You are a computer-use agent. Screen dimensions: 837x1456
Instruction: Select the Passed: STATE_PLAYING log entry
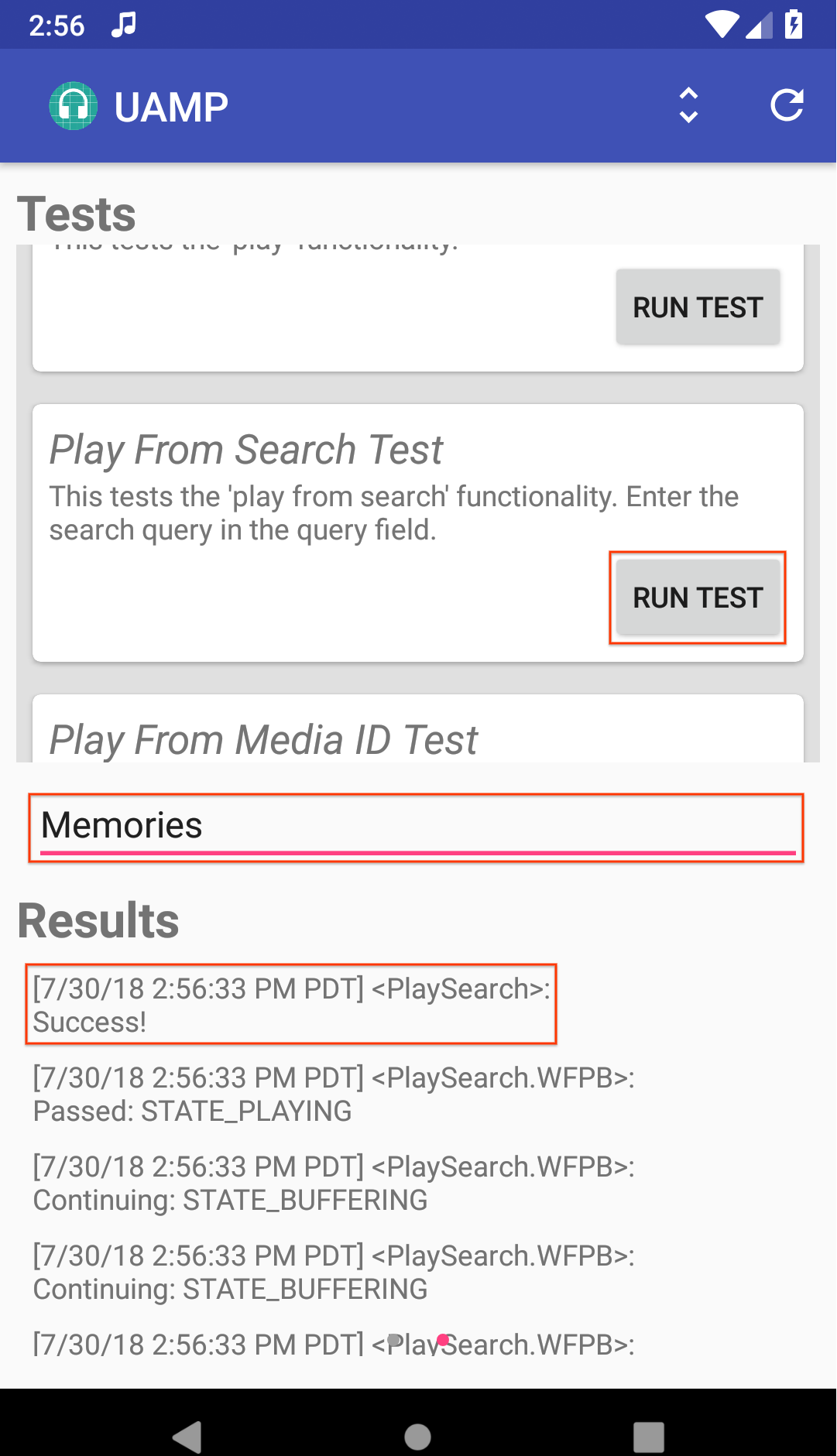(334, 1094)
